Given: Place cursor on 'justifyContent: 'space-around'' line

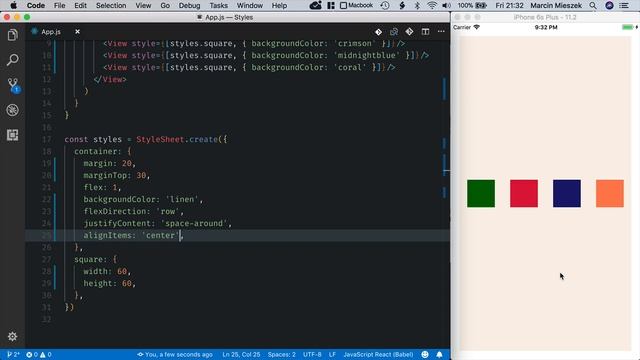Looking at the screenshot, I should click(158, 223).
